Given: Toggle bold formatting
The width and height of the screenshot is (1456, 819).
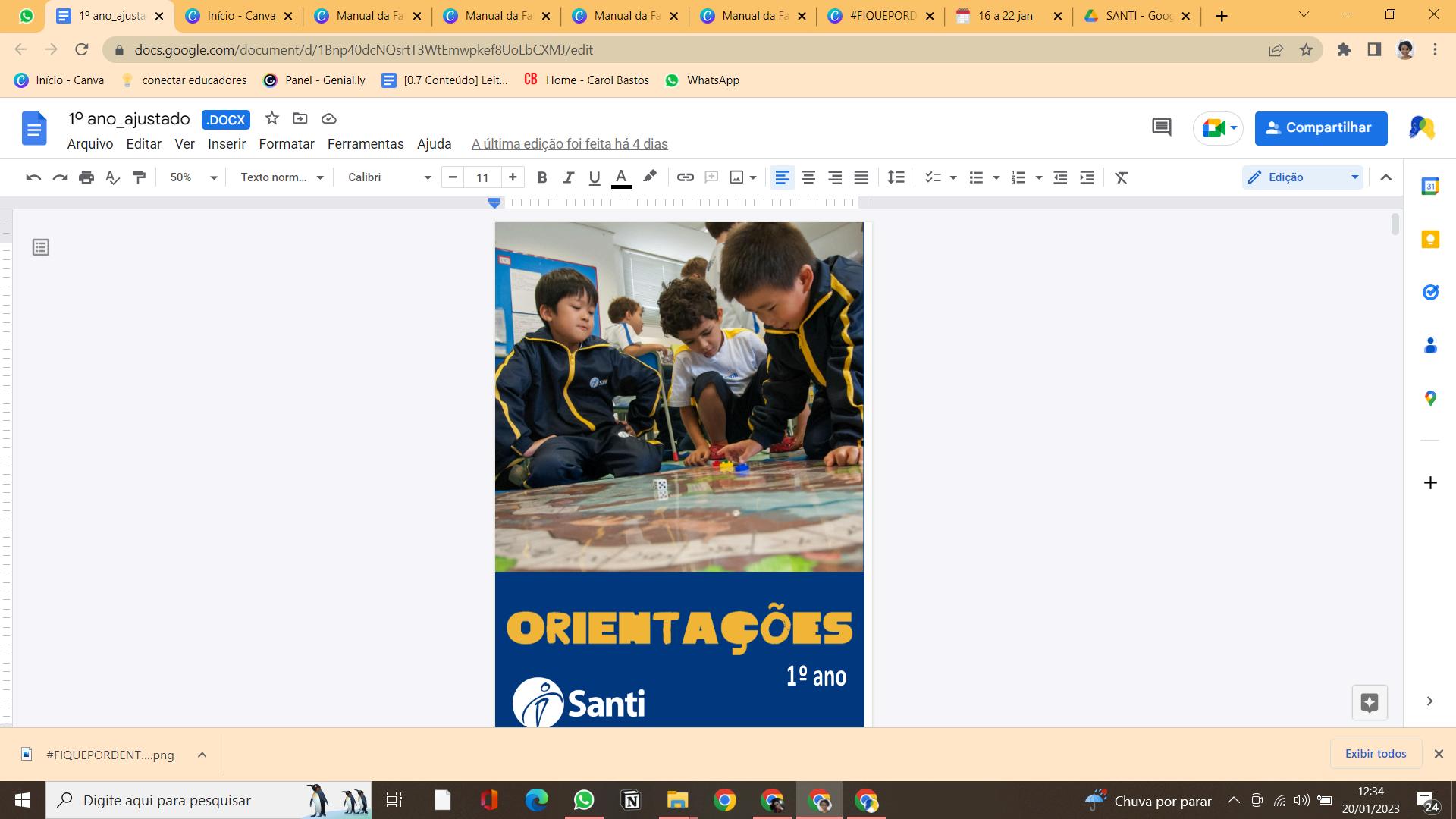Looking at the screenshot, I should pyautogui.click(x=541, y=177).
